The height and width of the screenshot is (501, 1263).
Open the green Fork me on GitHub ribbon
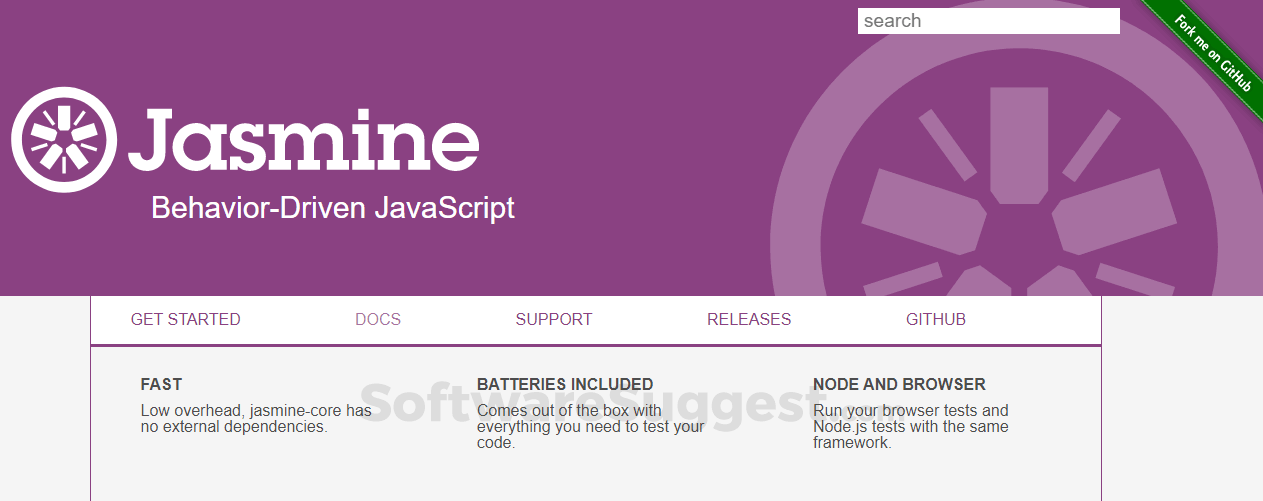pyautogui.click(x=1212, y=55)
